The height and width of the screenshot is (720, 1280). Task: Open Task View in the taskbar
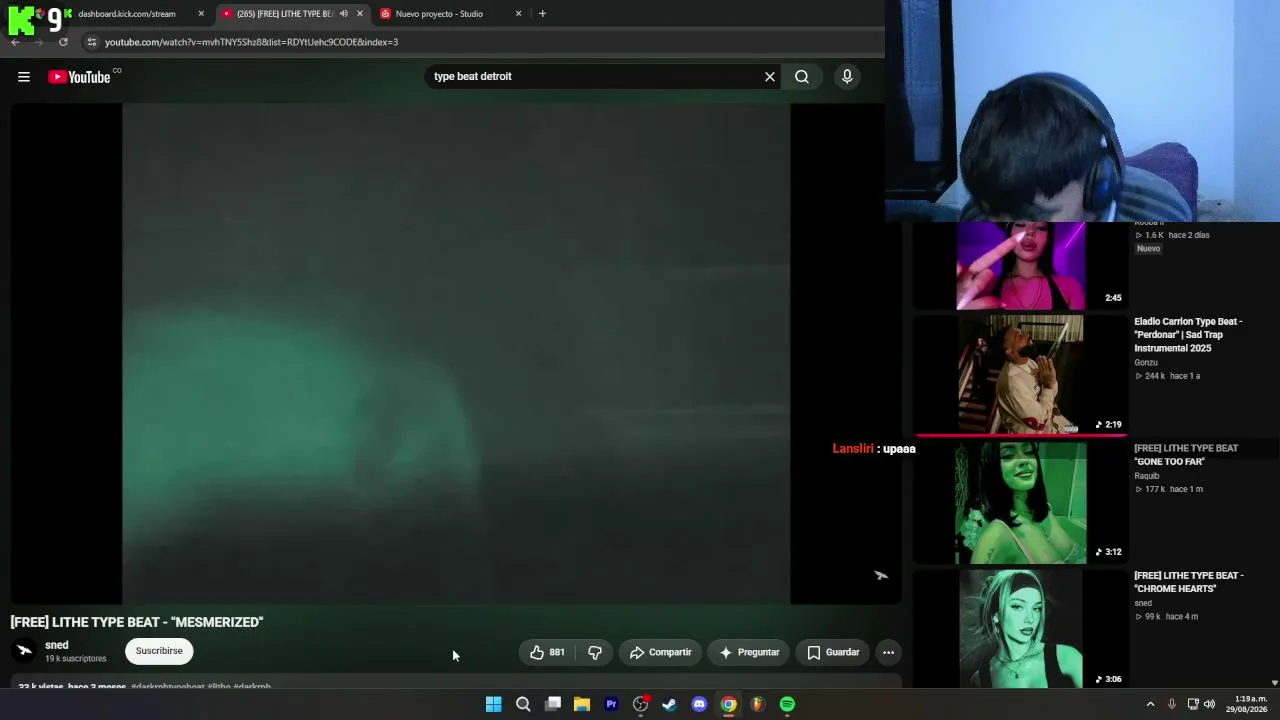(x=553, y=704)
